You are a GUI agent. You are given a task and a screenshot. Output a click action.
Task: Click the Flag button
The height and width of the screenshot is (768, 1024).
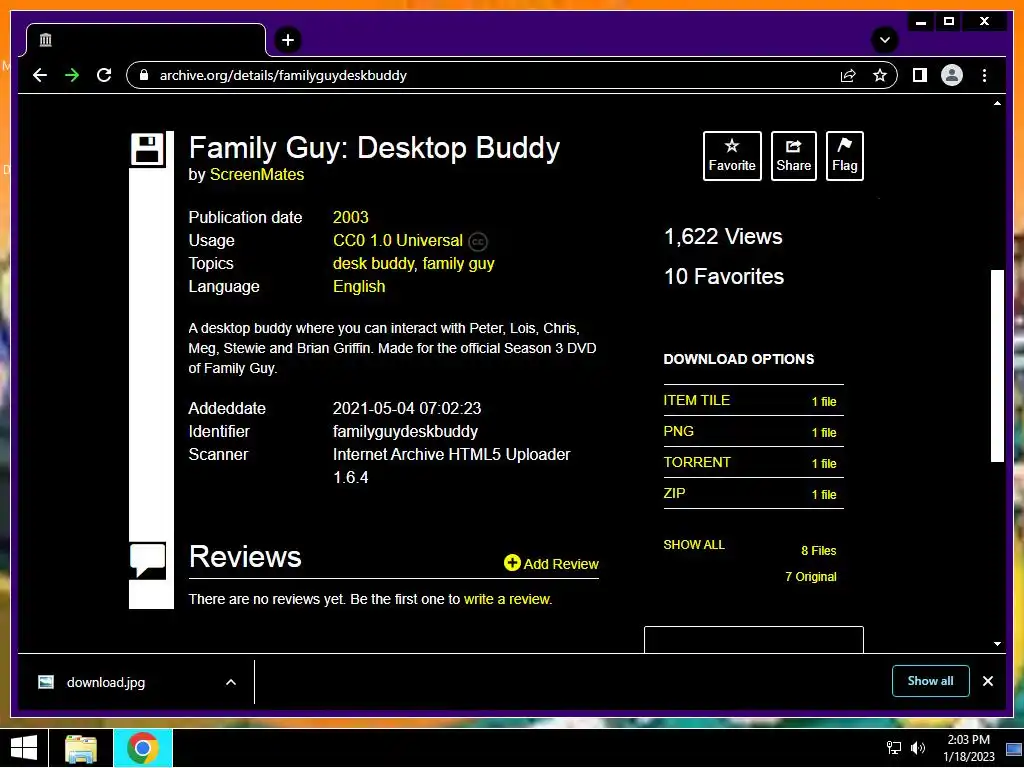click(844, 155)
